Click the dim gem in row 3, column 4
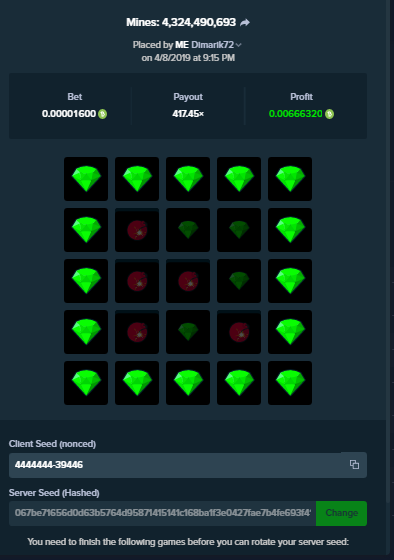Image resolution: width=394 pixels, height=560 pixels. click(x=239, y=281)
